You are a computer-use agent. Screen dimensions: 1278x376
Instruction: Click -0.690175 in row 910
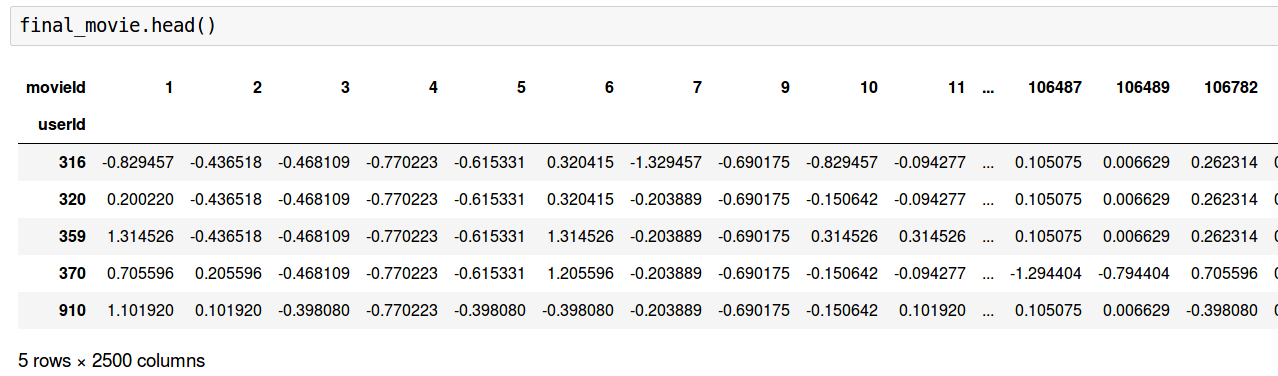tap(754, 310)
